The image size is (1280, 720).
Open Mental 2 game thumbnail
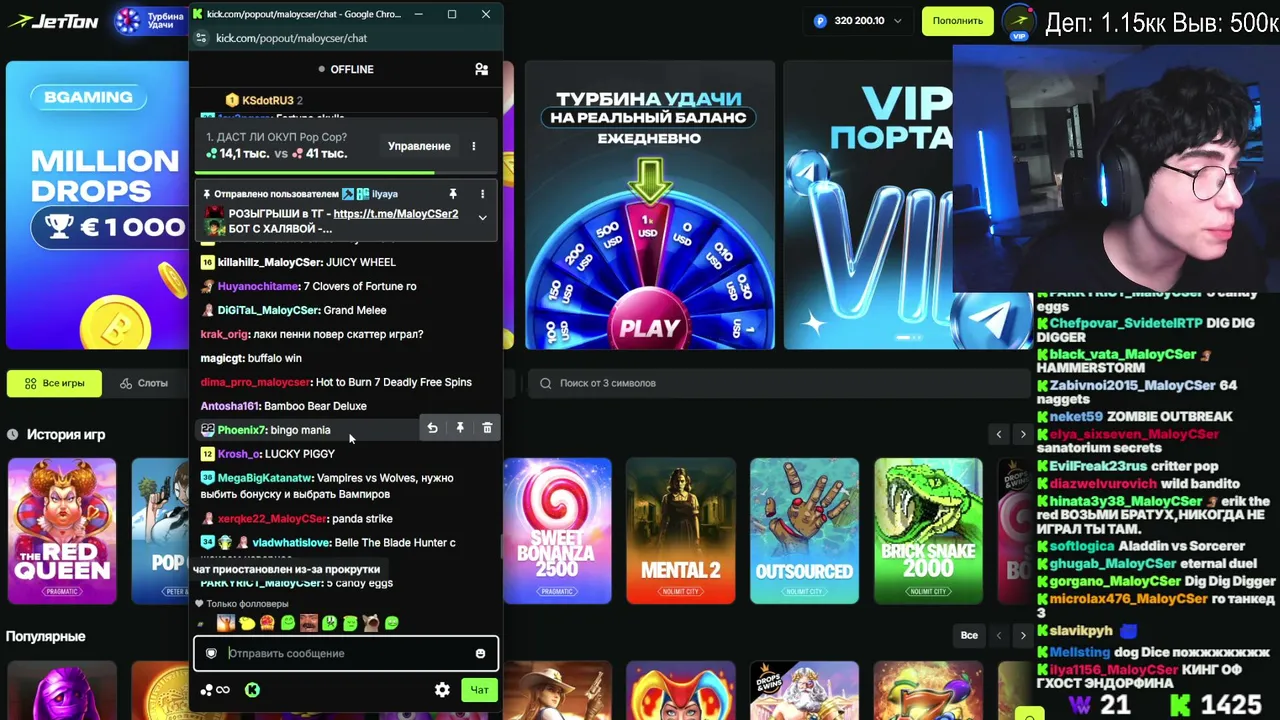click(680, 531)
